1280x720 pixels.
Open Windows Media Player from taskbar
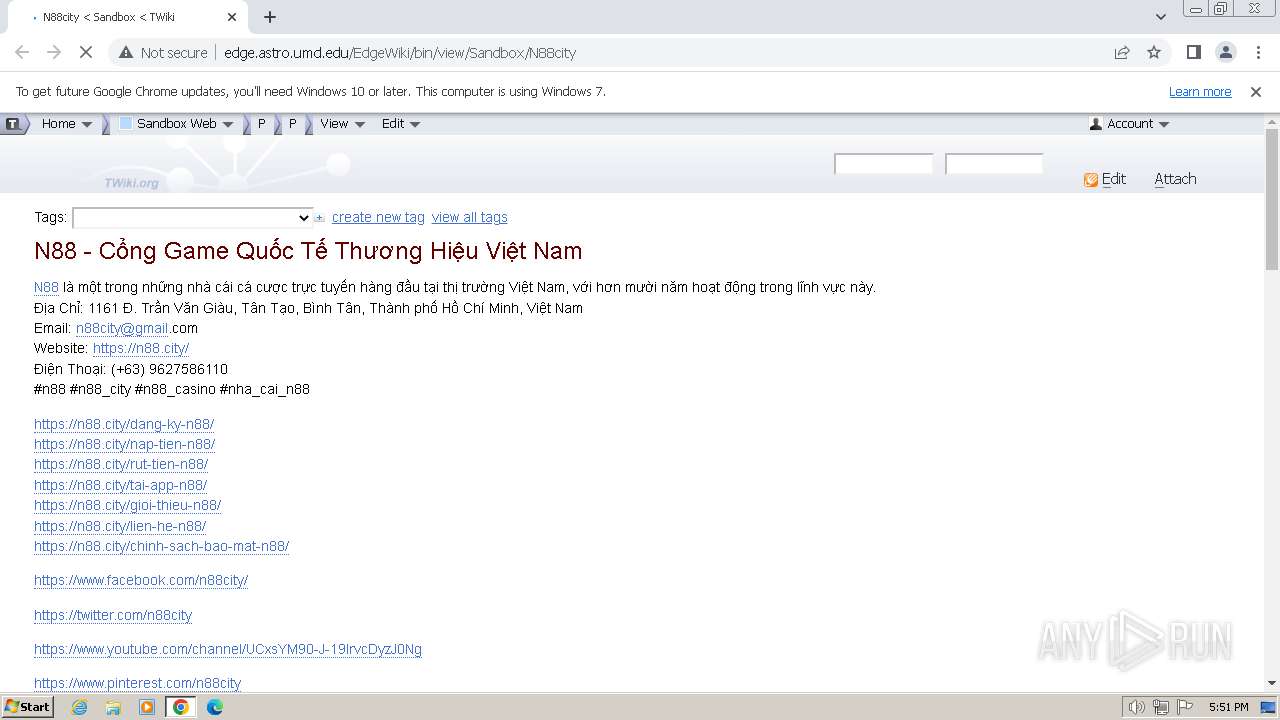[x=147, y=707]
